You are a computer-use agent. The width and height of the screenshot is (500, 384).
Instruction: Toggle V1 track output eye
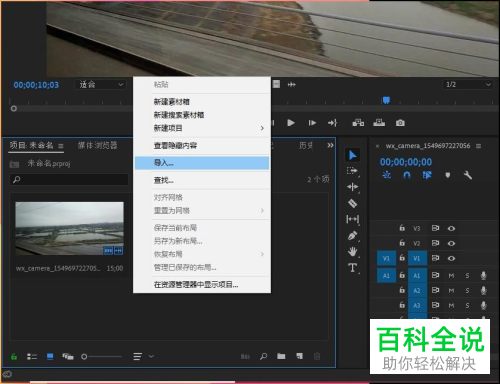(451, 258)
